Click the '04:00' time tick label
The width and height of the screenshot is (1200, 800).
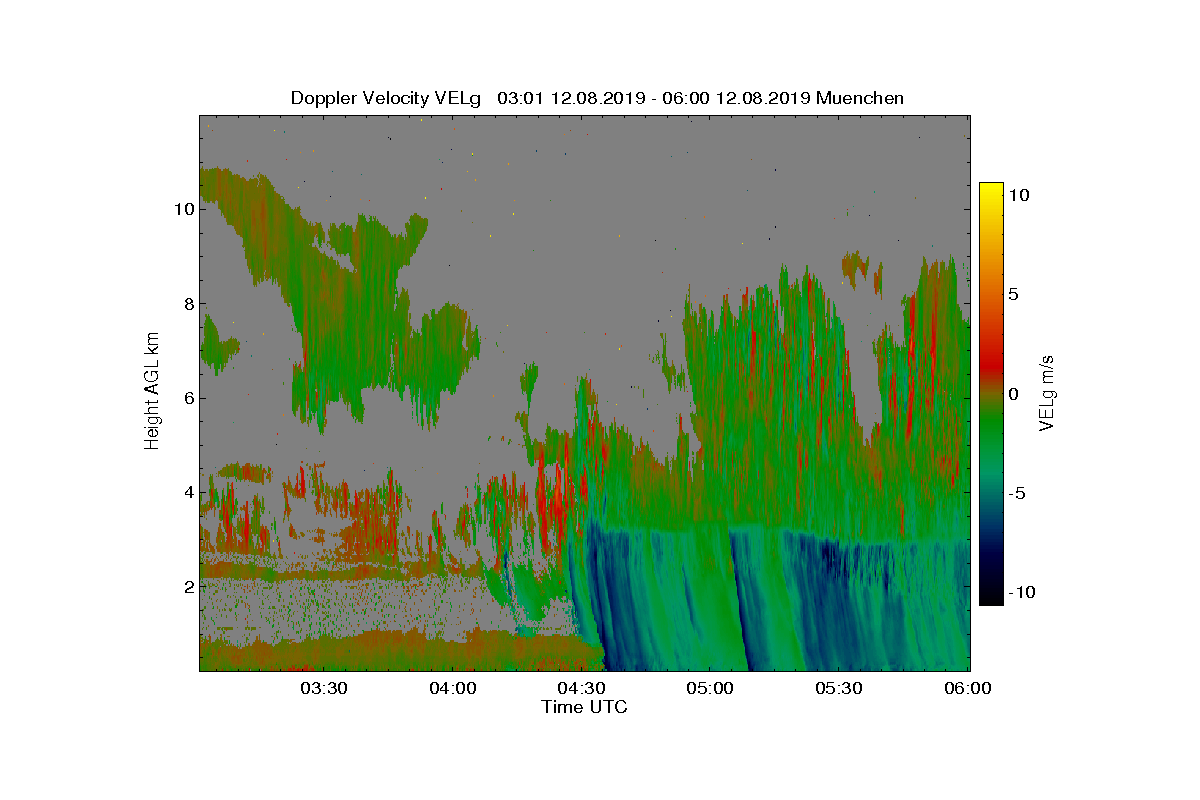tap(453, 688)
